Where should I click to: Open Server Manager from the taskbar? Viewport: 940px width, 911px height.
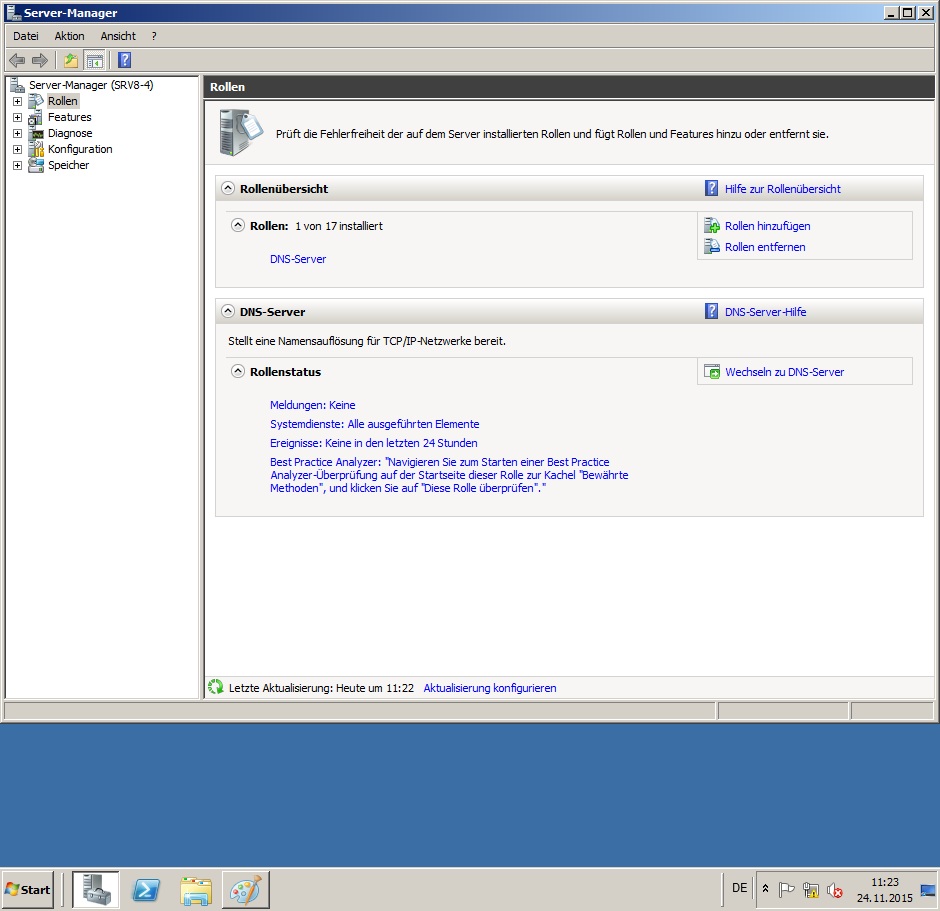[96, 889]
